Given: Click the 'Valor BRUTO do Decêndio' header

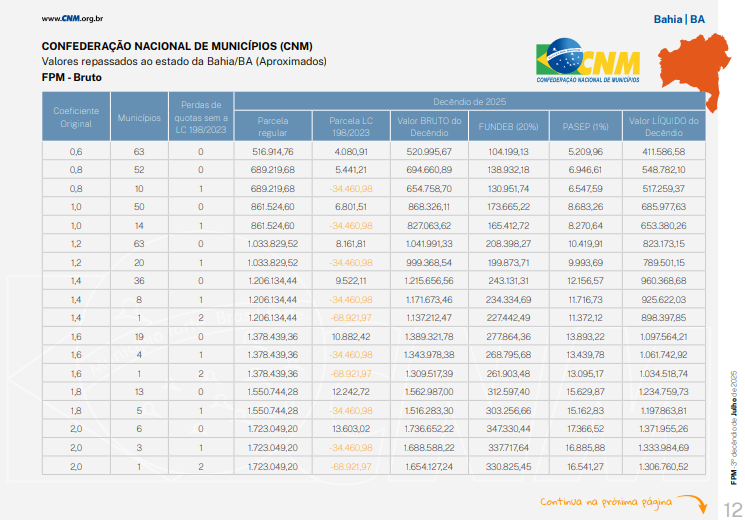Looking at the screenshot, I should click(430, 126).
